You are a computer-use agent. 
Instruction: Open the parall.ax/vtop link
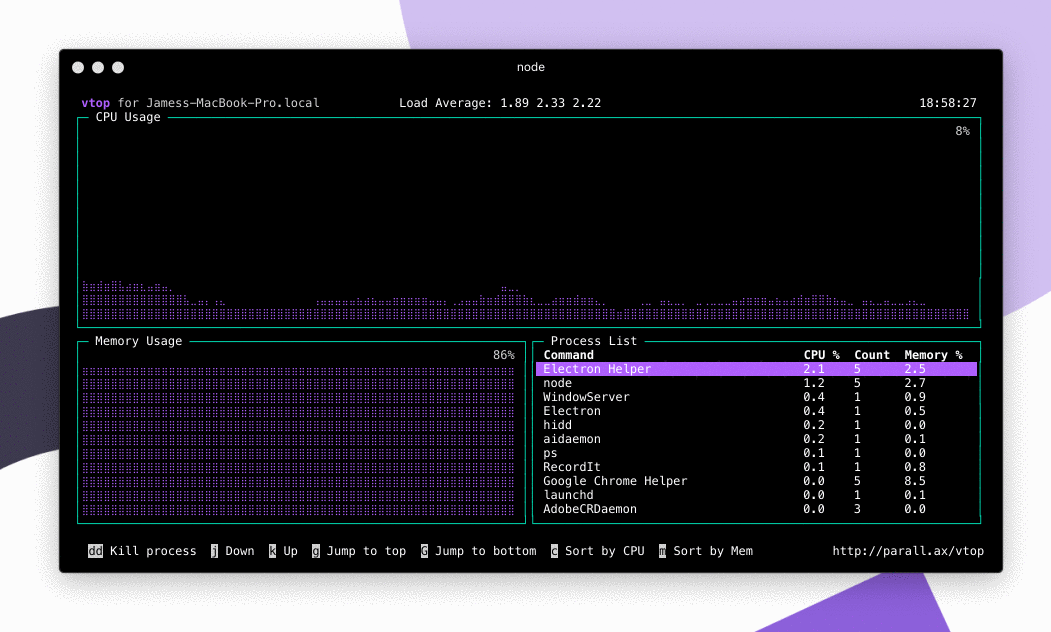pos(908,551)
